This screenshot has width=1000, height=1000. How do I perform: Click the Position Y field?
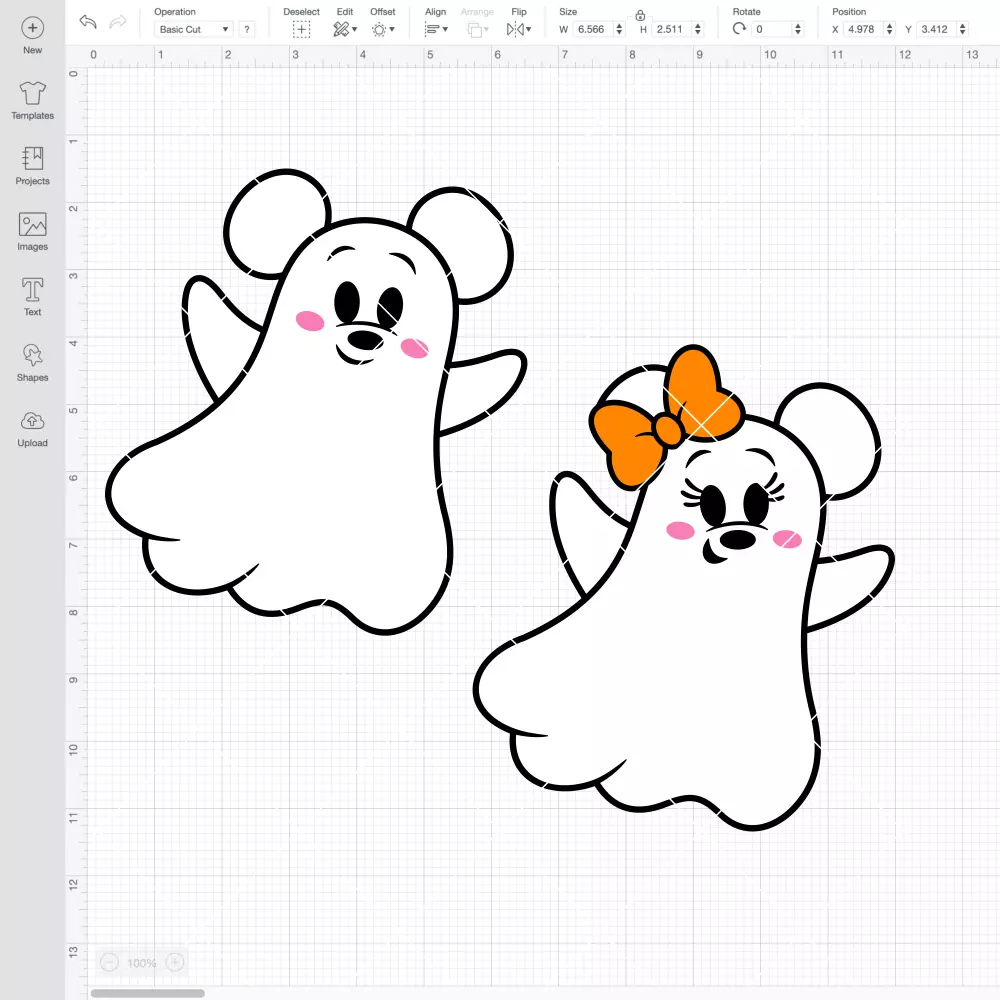pos(936,29)
